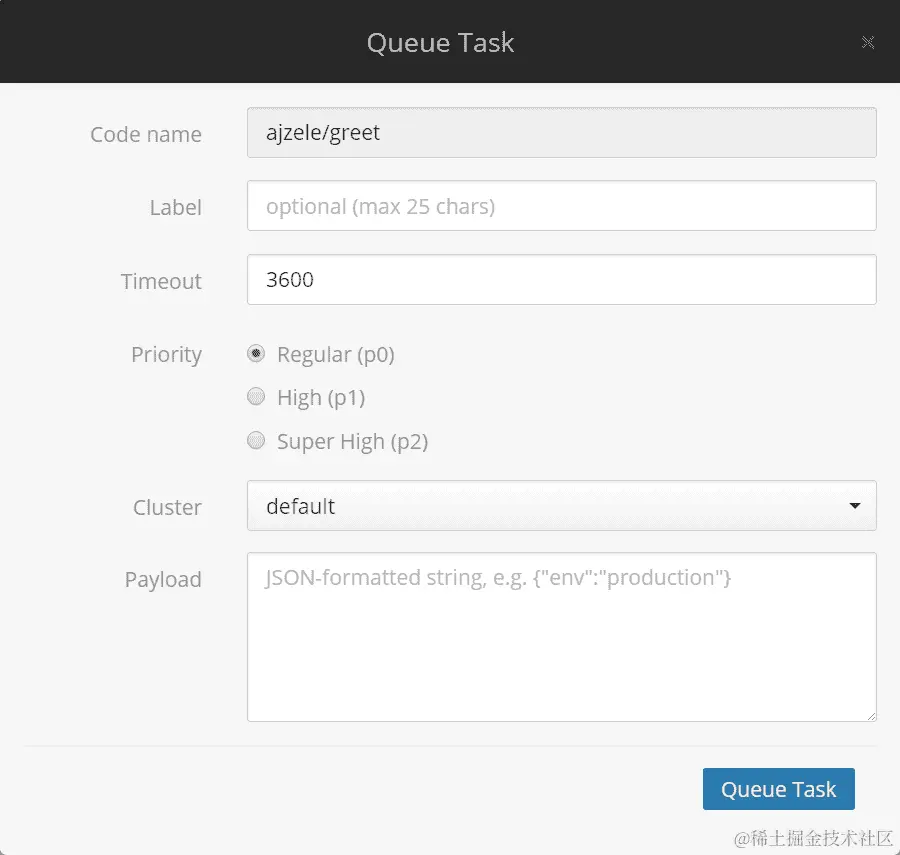The height and width of the screenshot is (855, 900).
Task: Click the Timeout field containing 3600
Action: 561,280
